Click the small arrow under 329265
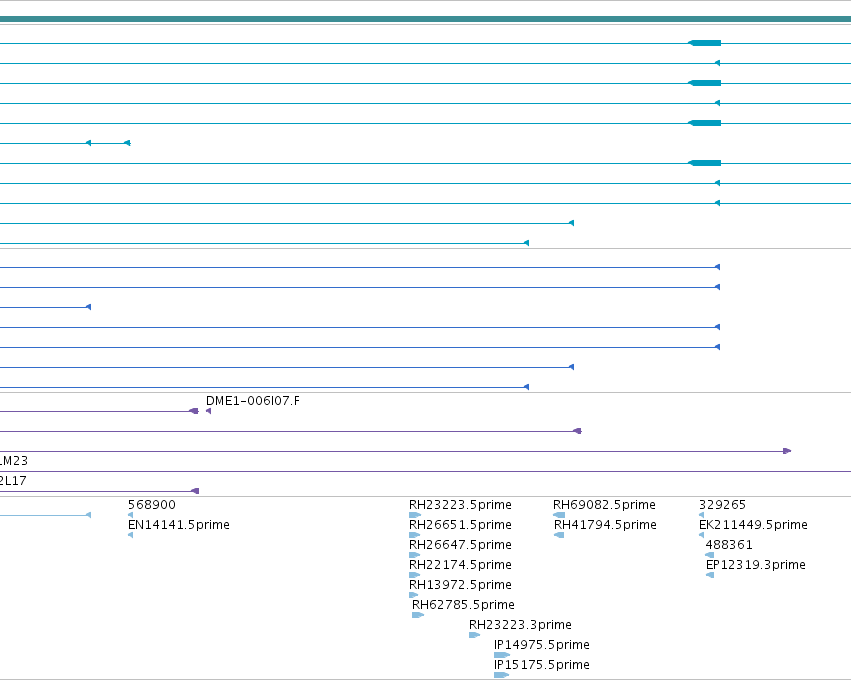The width and height of the screenshot is (851, 680). (x=701, y=515)
